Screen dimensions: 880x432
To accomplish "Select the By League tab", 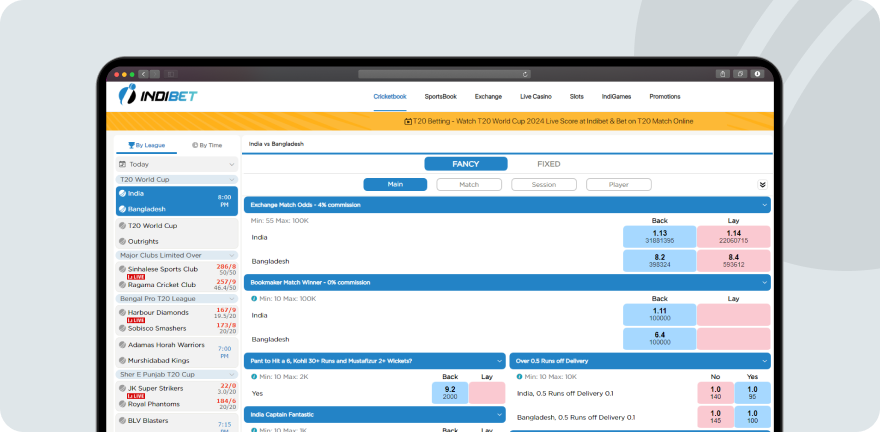I will point(146,145).
